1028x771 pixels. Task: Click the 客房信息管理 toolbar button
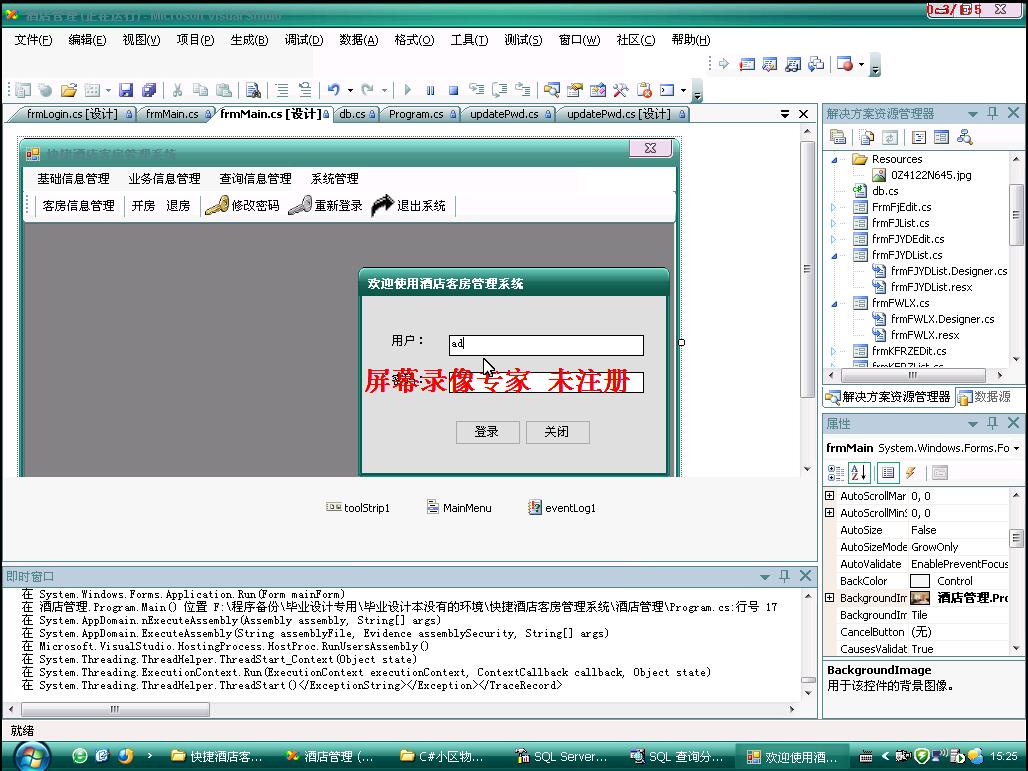[x=79, y=205]
